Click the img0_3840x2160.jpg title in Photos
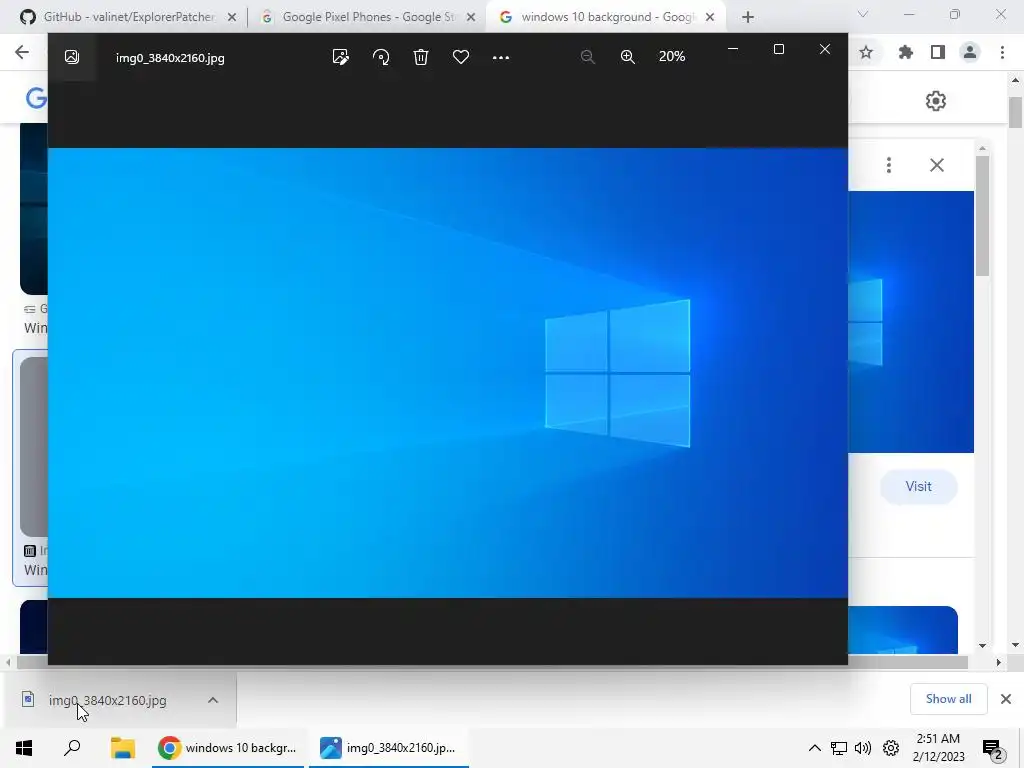Screen dimensions: 1024x768 point(170,58)
